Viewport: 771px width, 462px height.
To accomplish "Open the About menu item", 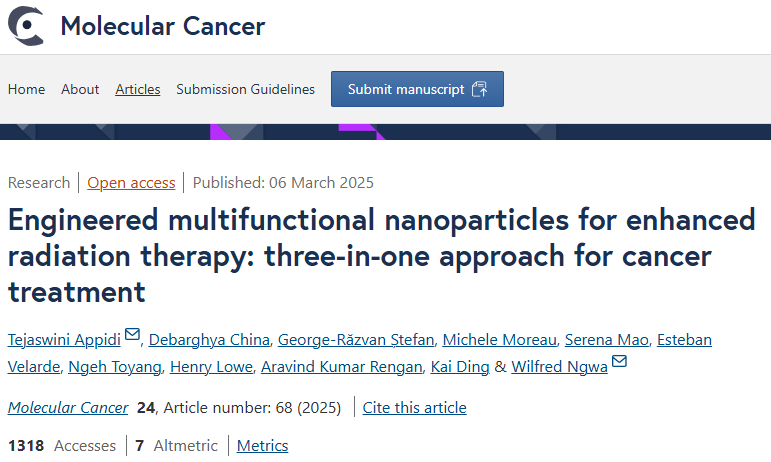I will click(x=80, y=89).
